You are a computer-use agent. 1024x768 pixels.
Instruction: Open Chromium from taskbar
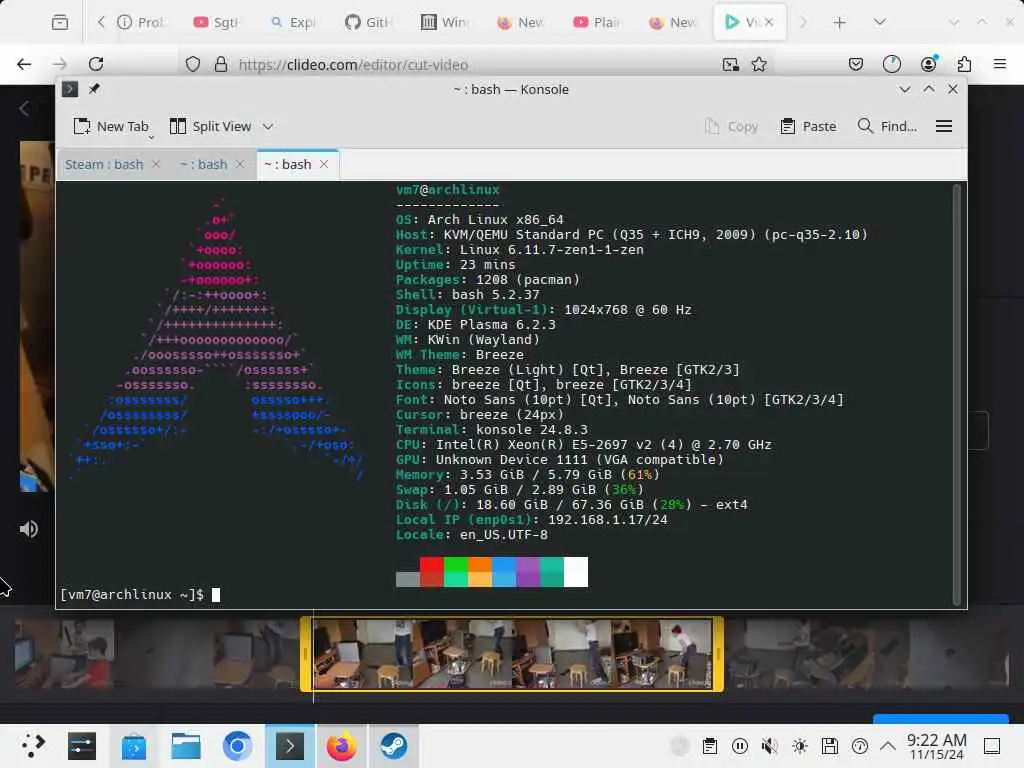[x=237, y=746]
